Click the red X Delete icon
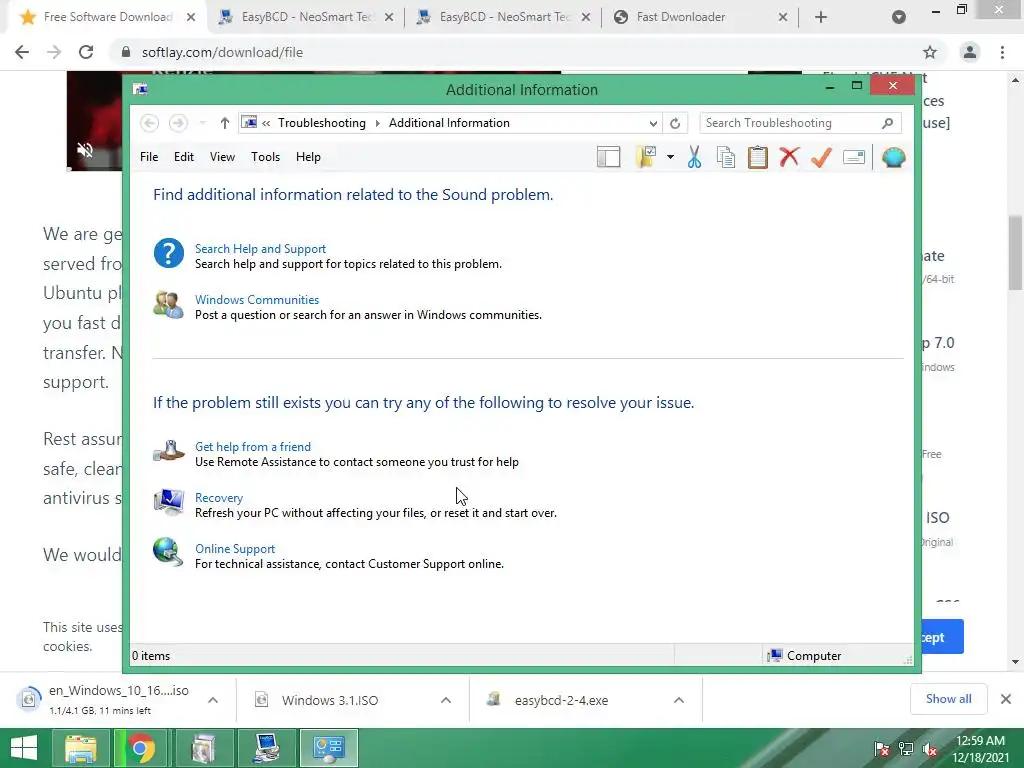 tap(789, 157)
